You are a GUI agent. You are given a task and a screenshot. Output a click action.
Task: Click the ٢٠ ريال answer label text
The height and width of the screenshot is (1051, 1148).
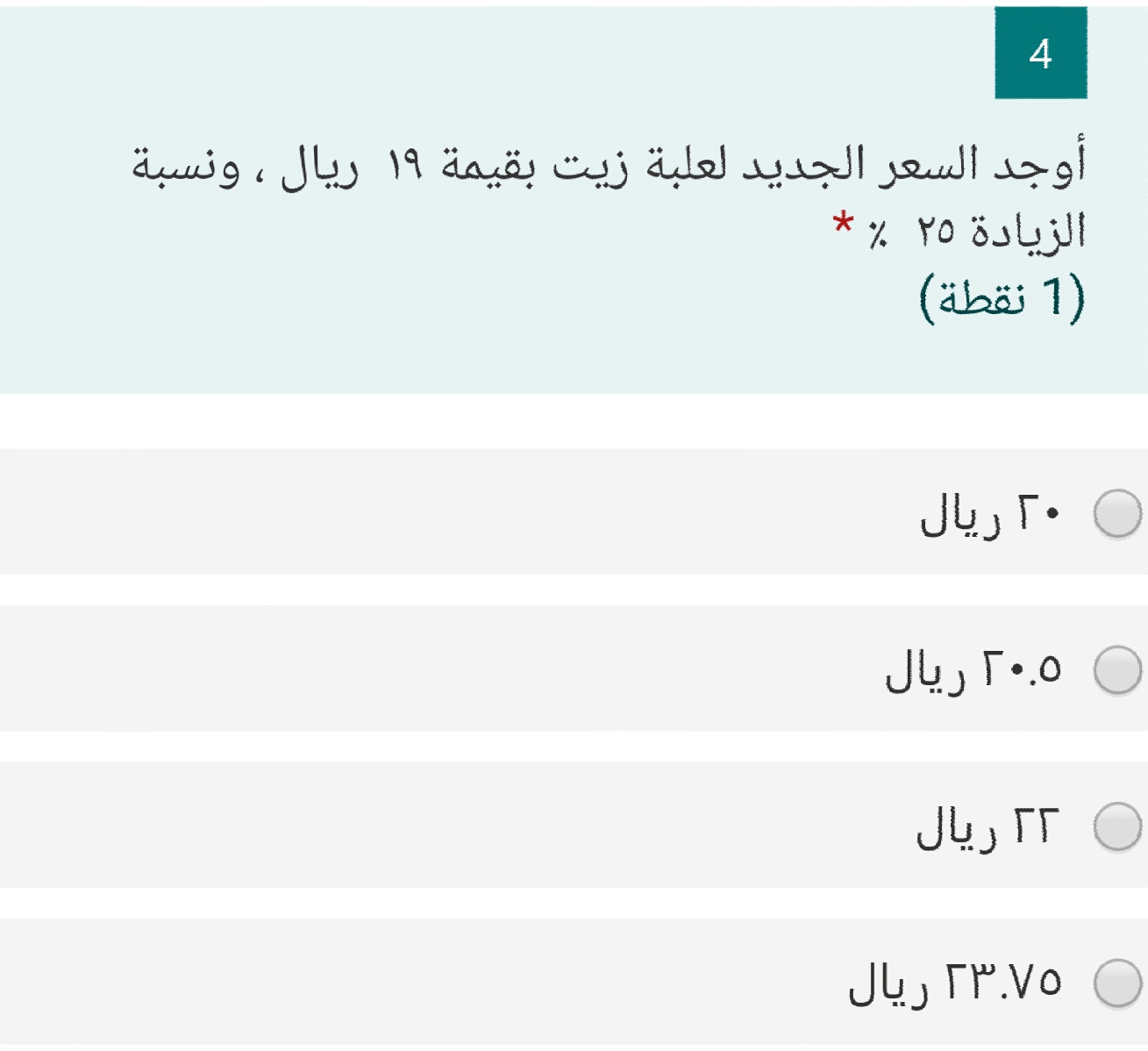(990, 513)
